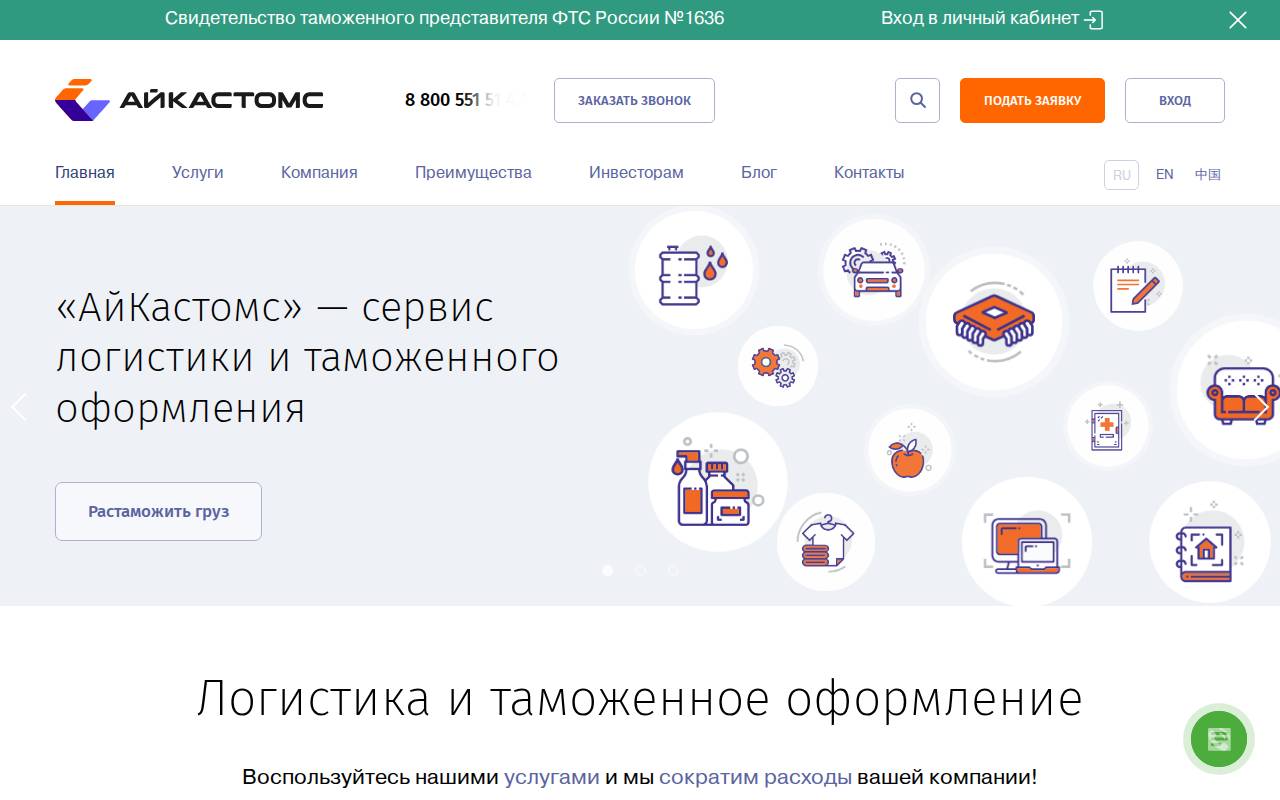Open the Инвесторам menu item
This screenshot has height=800, width=1280.
point(636,172)
